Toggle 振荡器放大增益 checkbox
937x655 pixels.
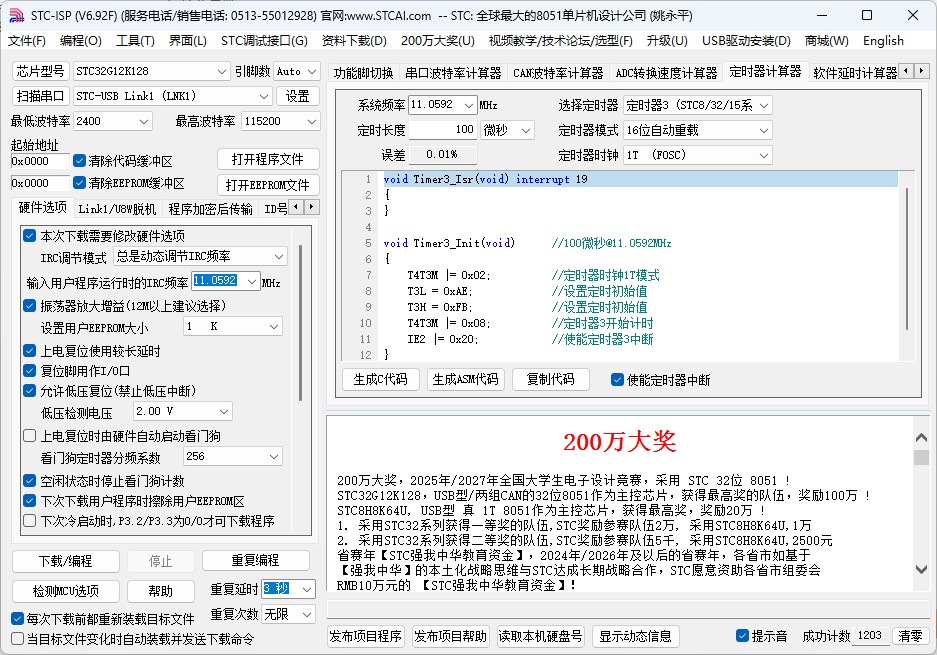pyautogui.click(x=29, y=306)
